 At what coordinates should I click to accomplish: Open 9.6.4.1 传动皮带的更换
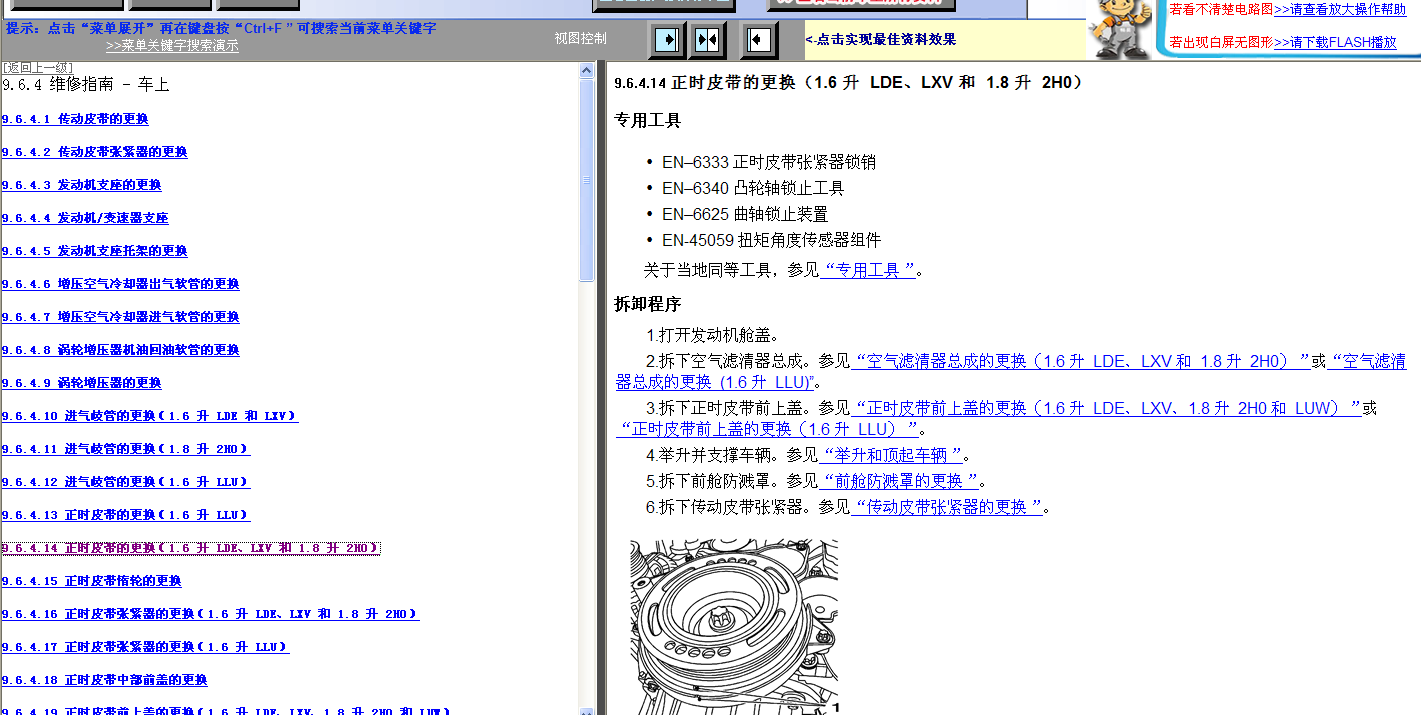(75, 119)
